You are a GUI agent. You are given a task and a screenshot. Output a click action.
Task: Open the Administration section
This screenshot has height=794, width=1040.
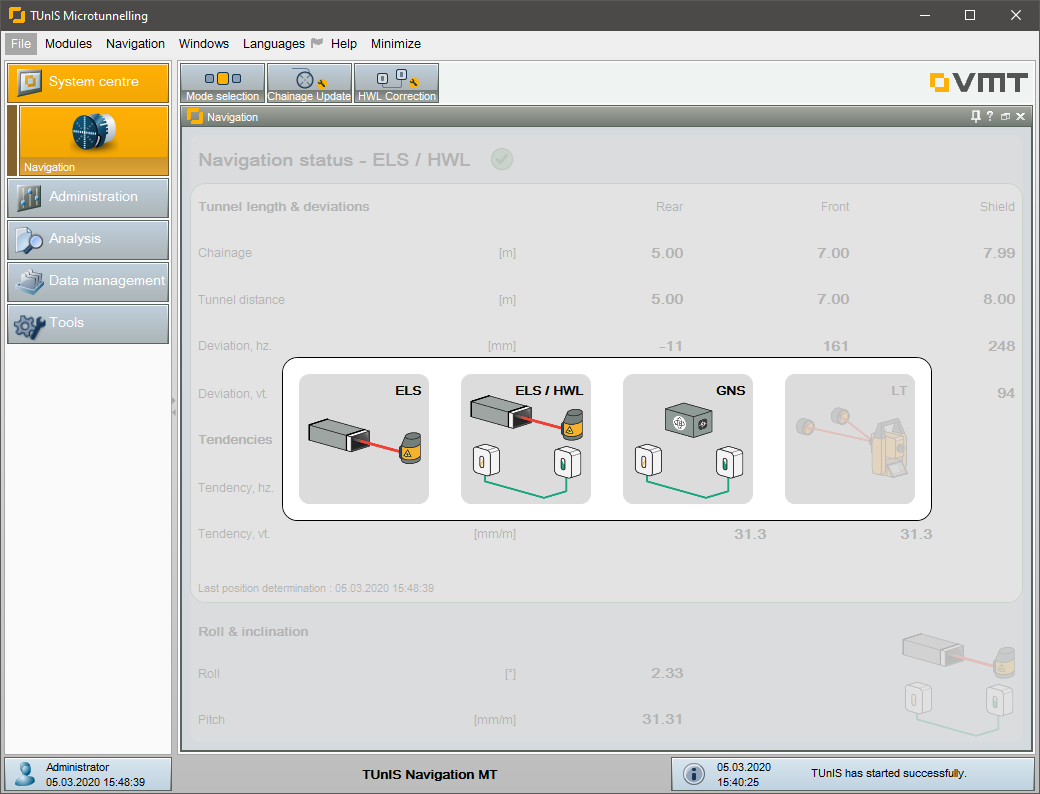(x=88, y=198)
